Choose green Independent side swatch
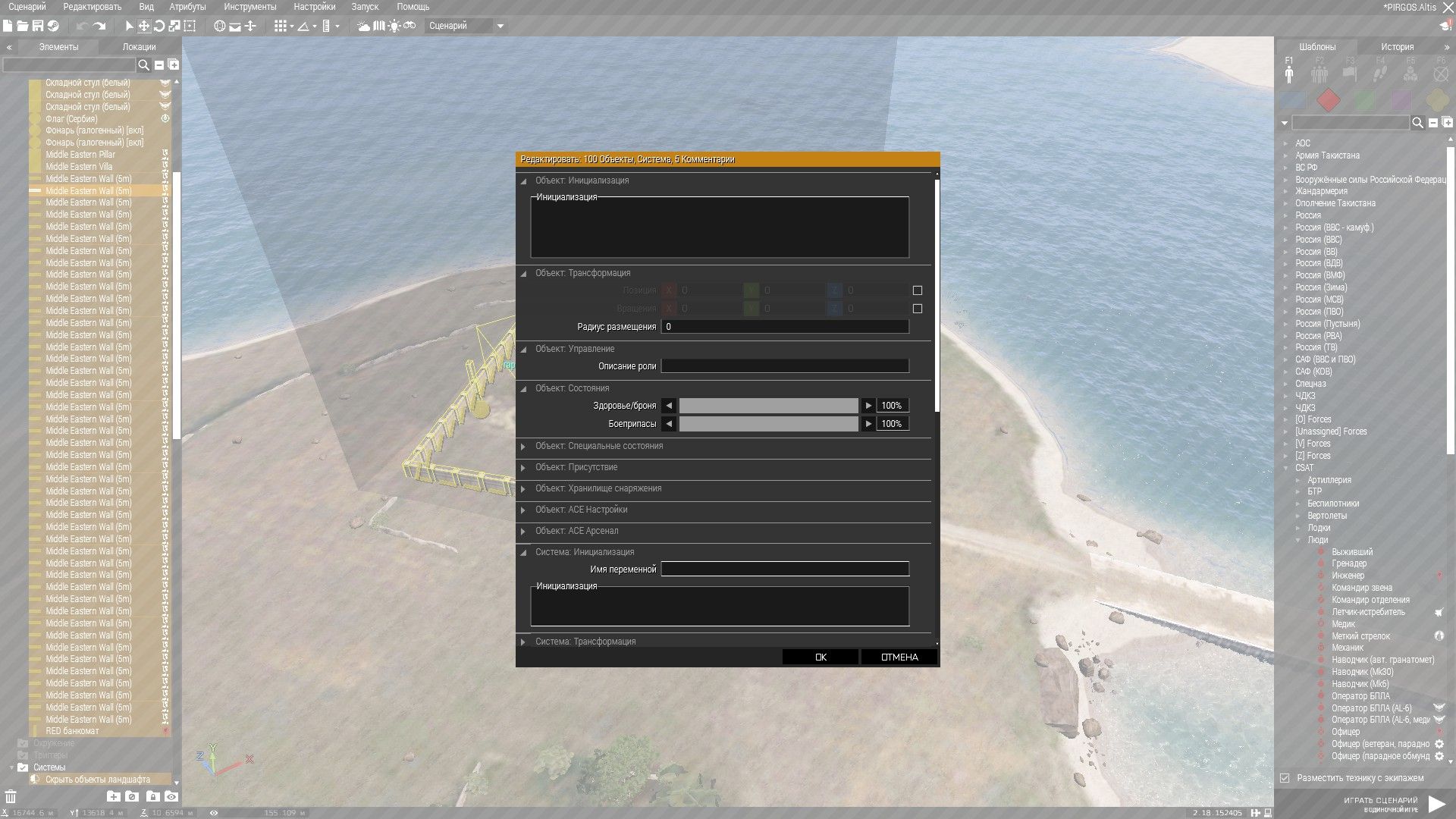 click(1365, 99)
